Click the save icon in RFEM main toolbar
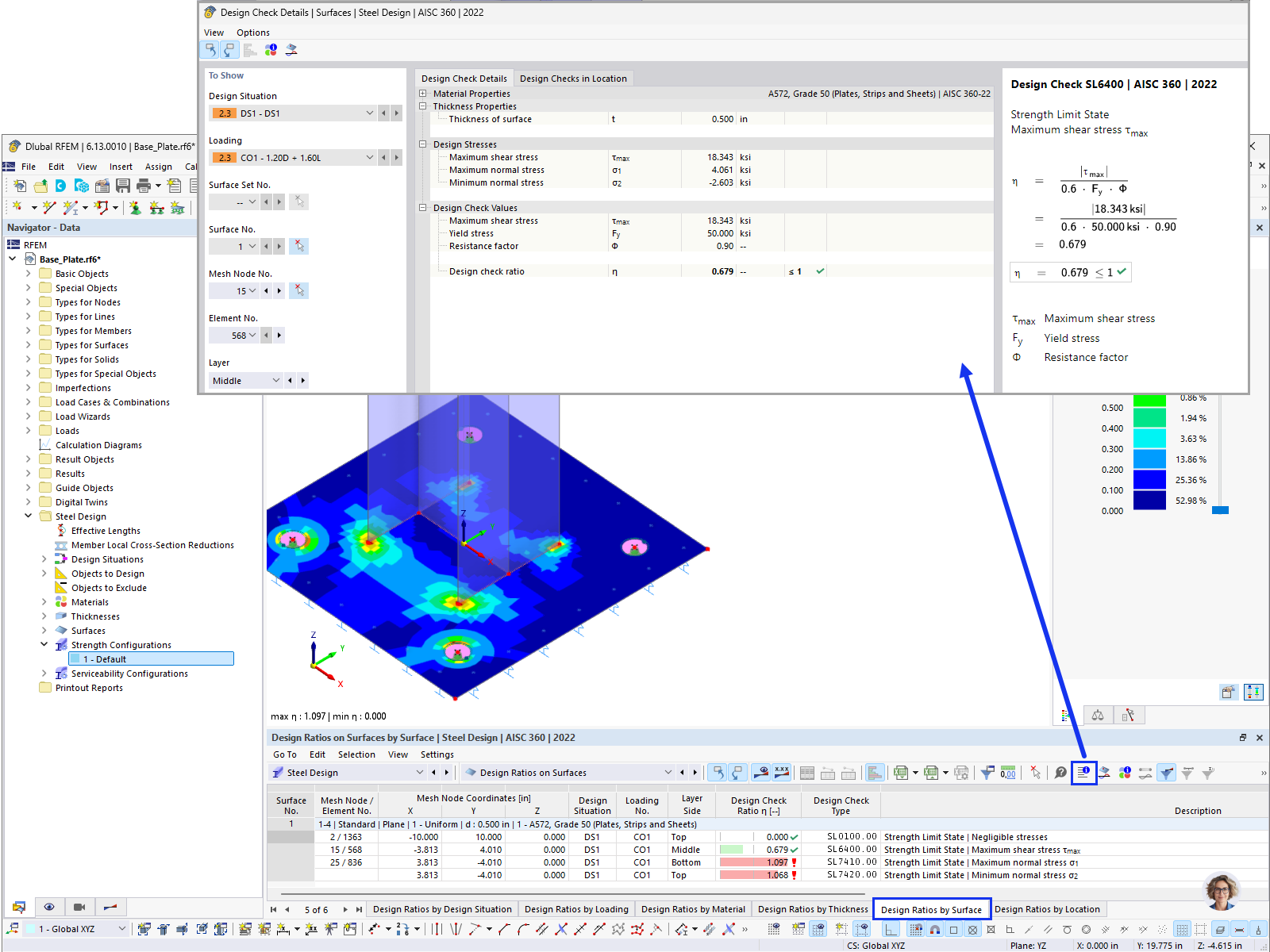Image resolution: width=1270 pixels, height=952 pixels. (123, 186)
